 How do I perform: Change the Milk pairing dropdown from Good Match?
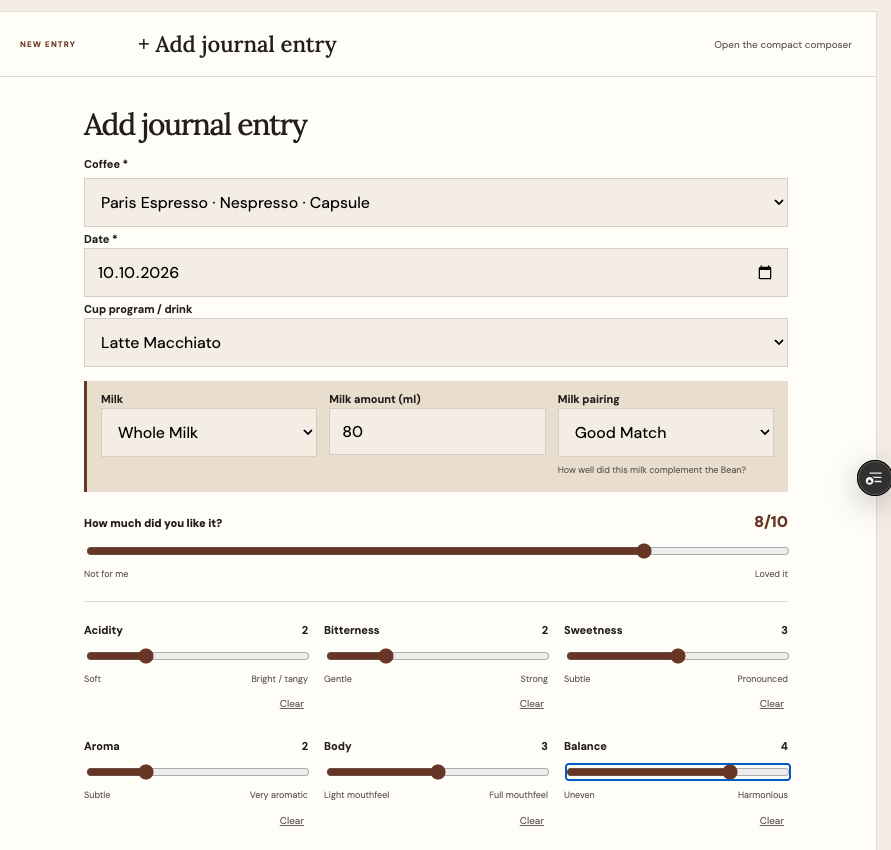pyautogui.click(x=665, y=432)
